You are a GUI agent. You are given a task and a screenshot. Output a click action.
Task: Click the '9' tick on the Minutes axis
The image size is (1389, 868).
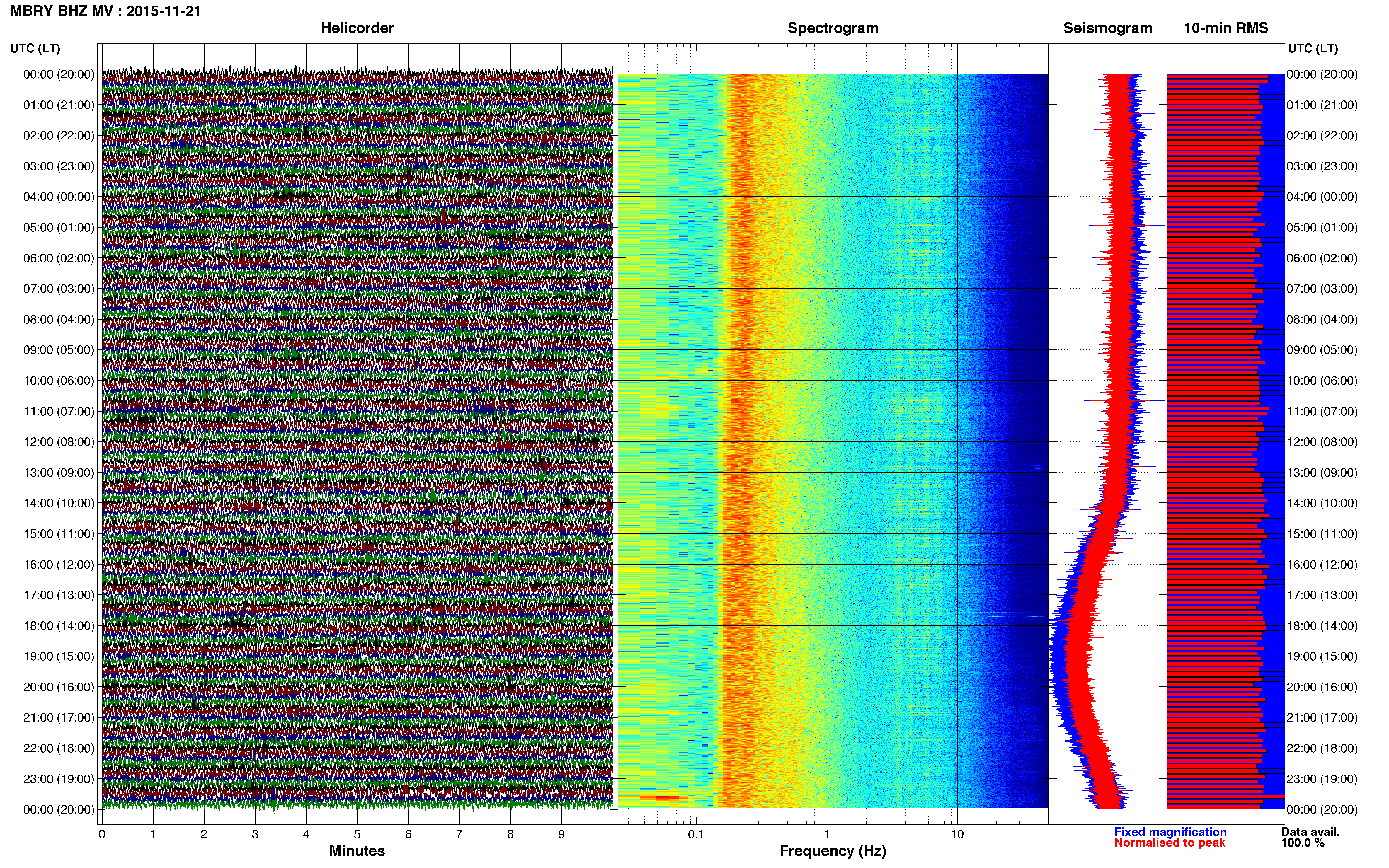coord(561,835)
